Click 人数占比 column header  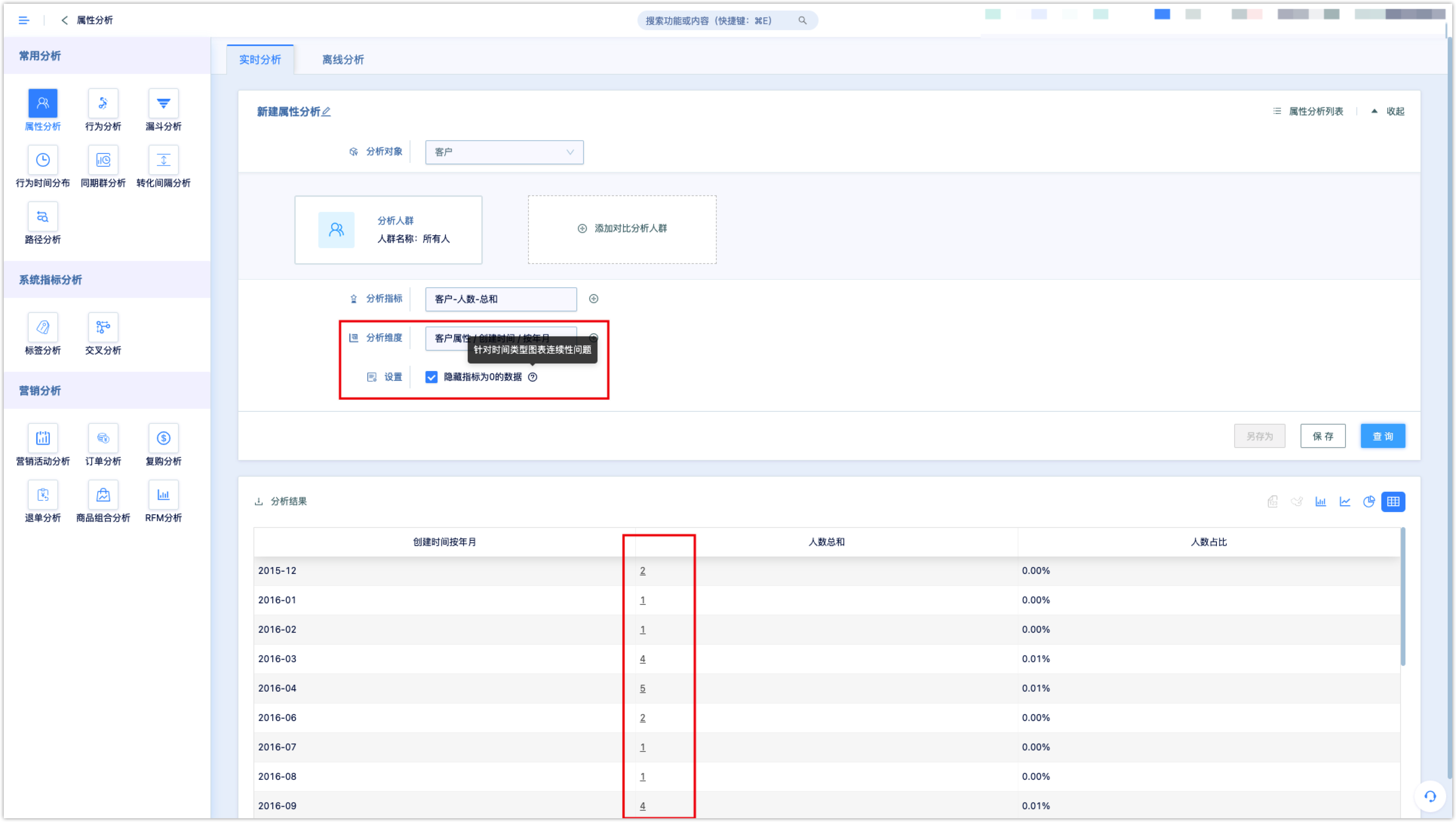(1209, 542)
